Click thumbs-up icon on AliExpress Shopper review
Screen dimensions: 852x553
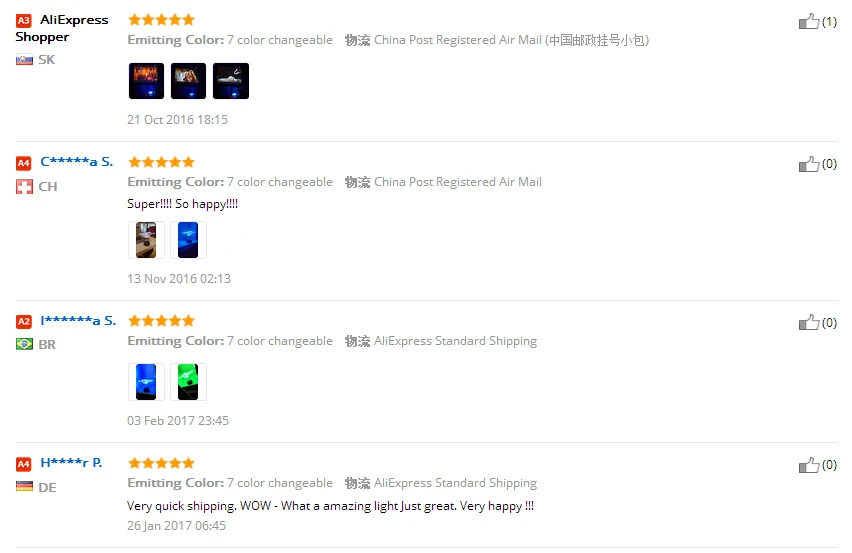[809, 21]
